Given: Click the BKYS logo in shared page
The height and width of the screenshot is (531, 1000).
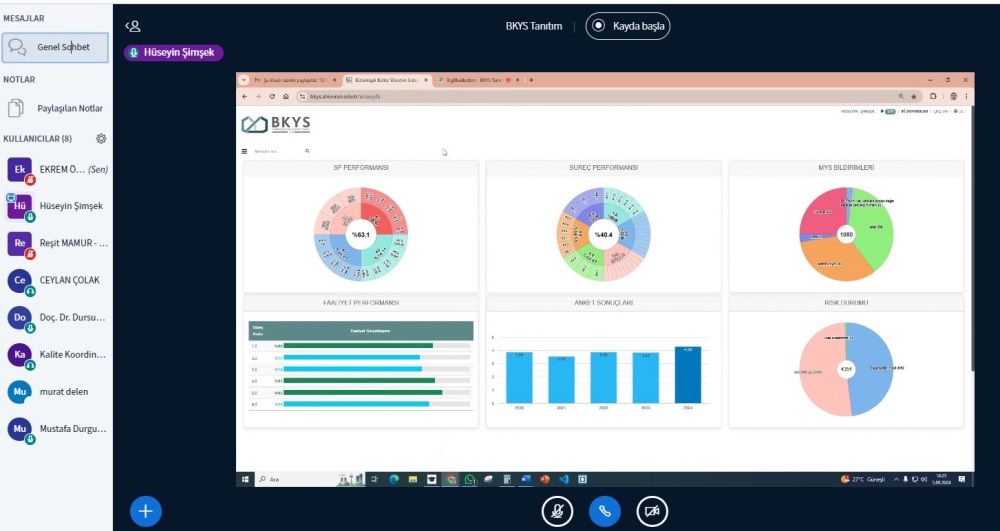Looking at the screenshot, I should pos(276,125).
